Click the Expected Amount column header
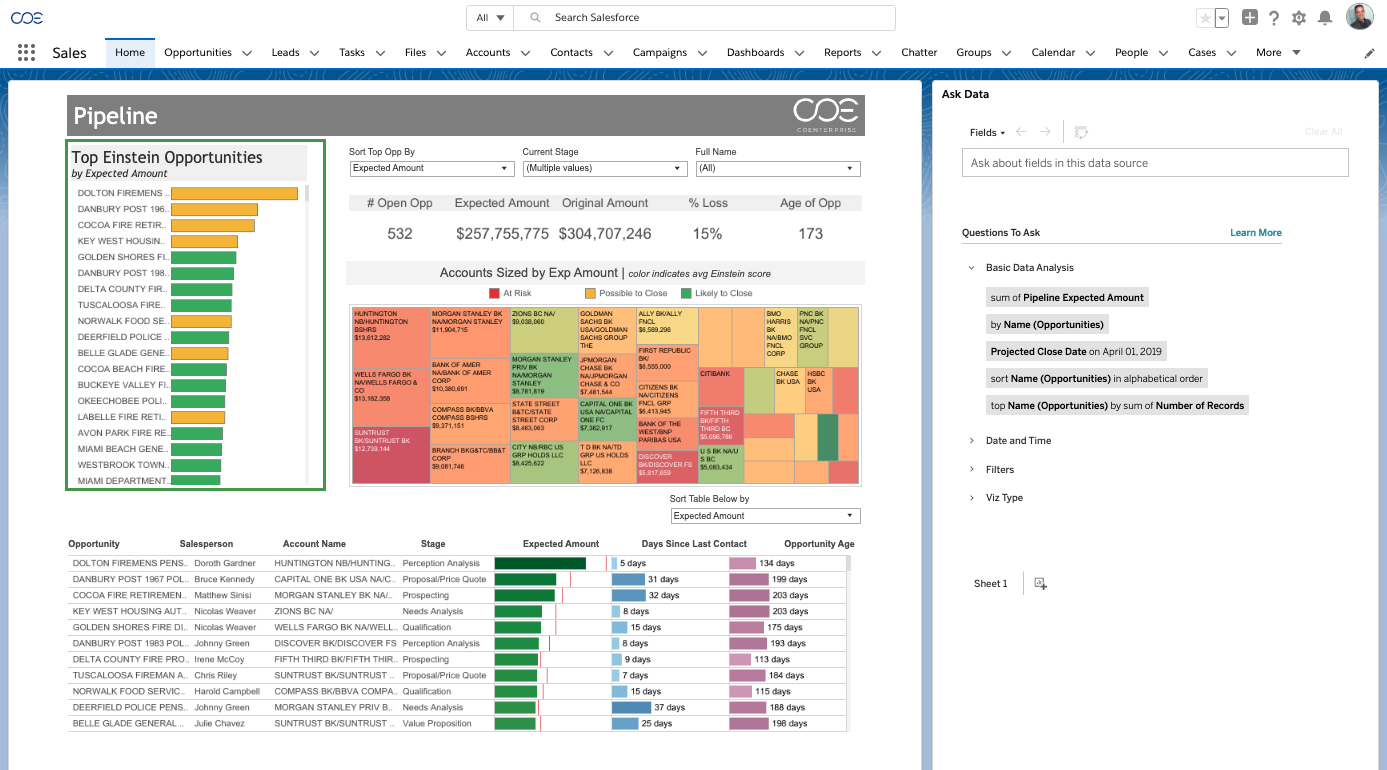This screenshot has width=1387, height=770. point(561,544)
